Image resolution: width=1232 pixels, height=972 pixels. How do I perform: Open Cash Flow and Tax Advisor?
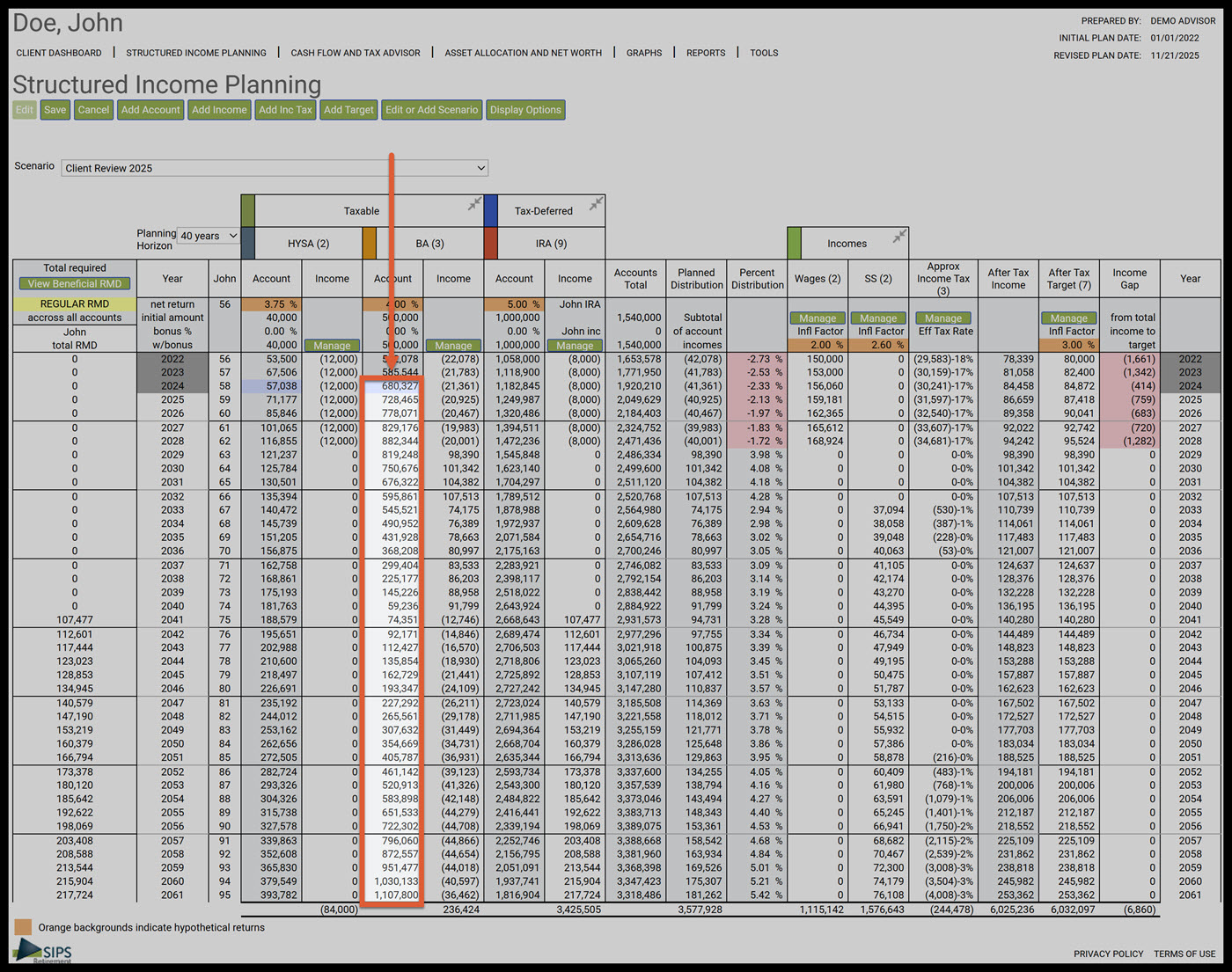tap(356, 53)
